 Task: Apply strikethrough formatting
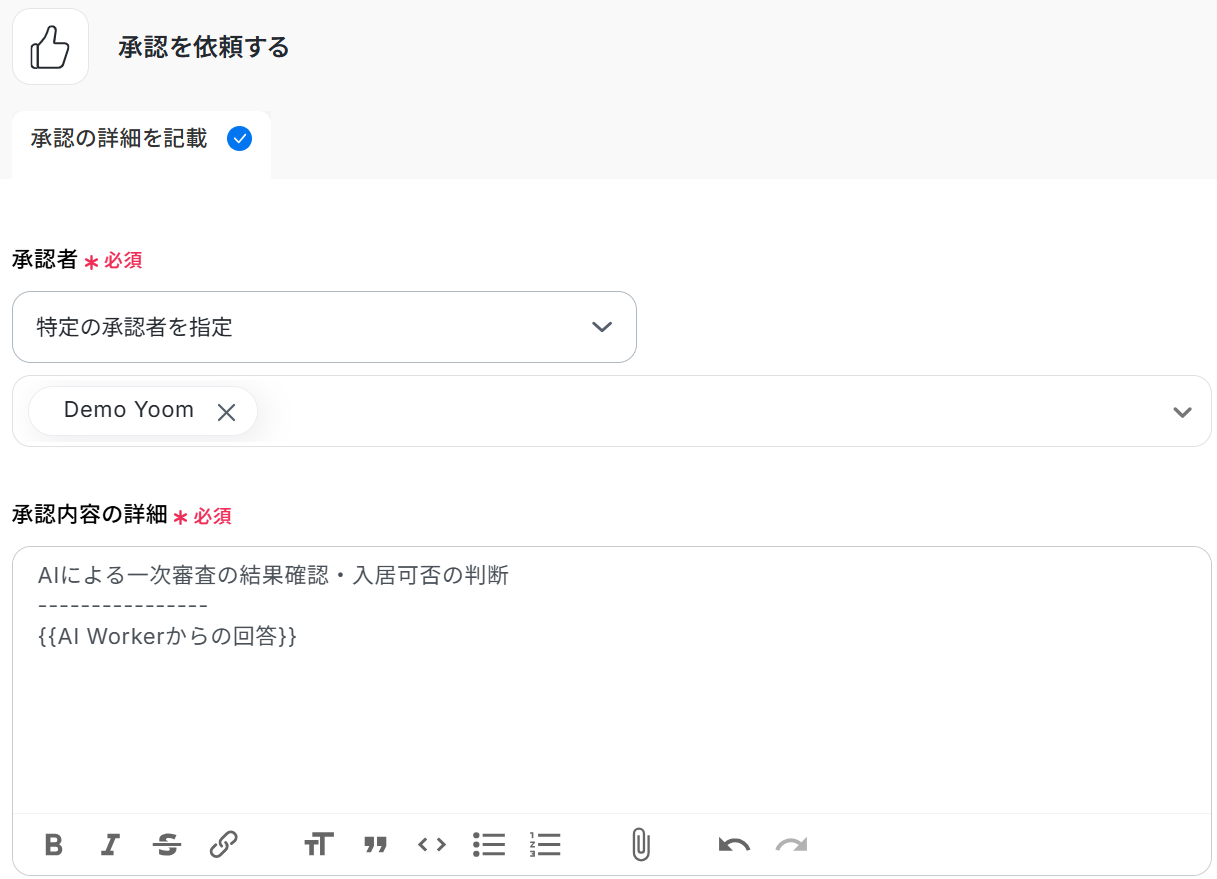pyautogui.click(x=167, y=845)
